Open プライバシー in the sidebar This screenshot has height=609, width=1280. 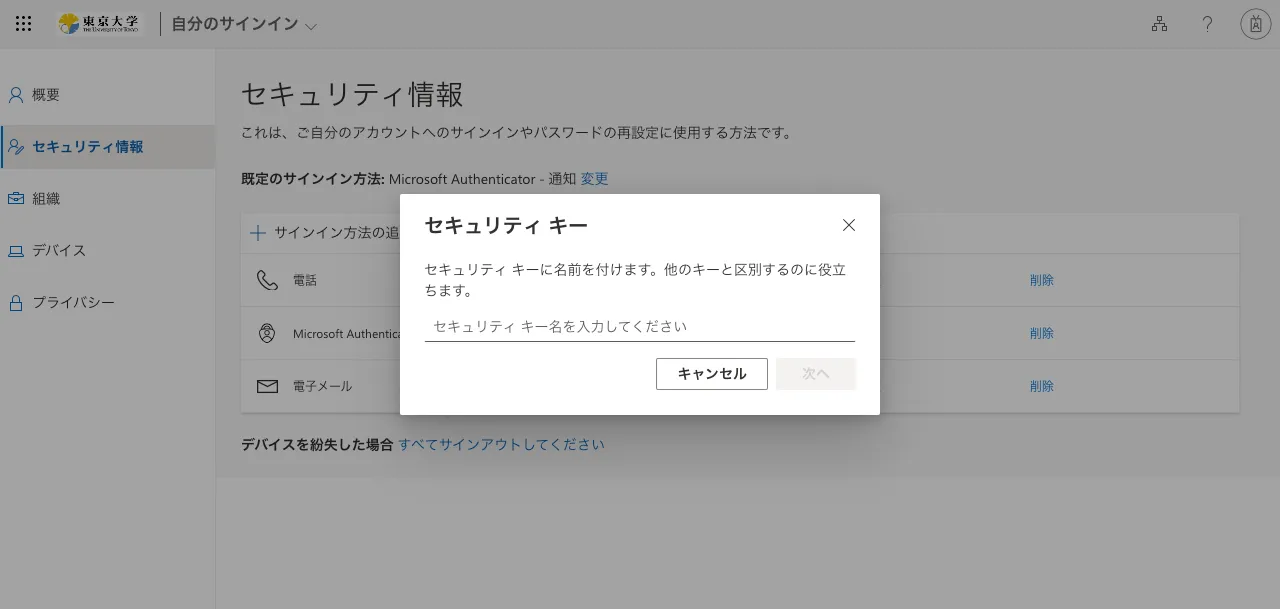tap(73, 303)
